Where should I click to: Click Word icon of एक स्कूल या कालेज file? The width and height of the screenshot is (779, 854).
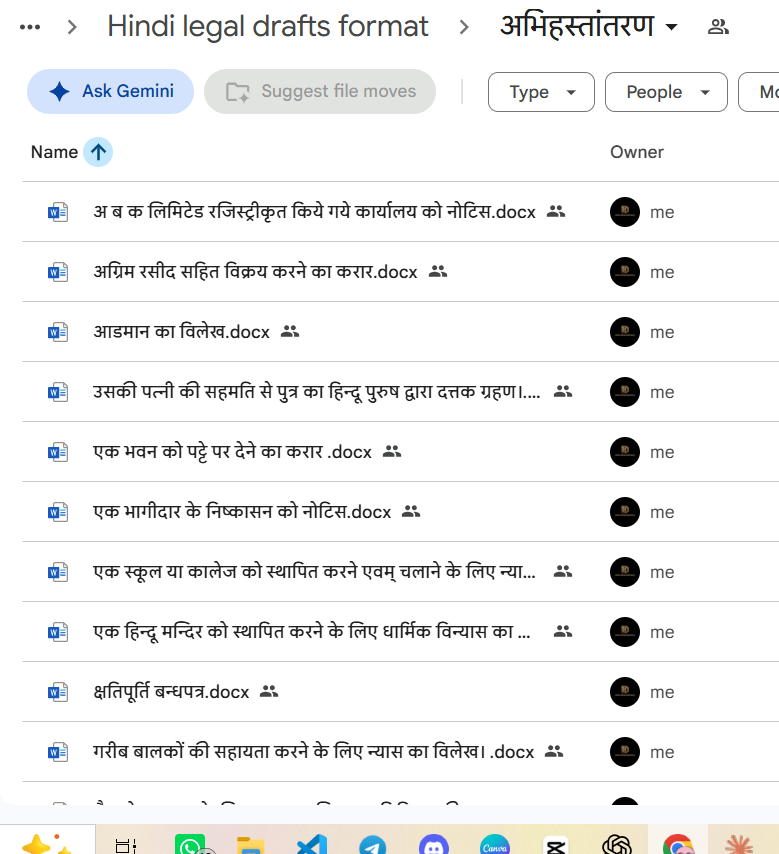point(58,572)
